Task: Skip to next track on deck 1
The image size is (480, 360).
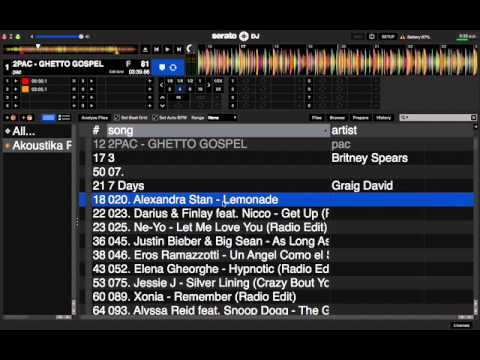Action: (x=179, y=49)
